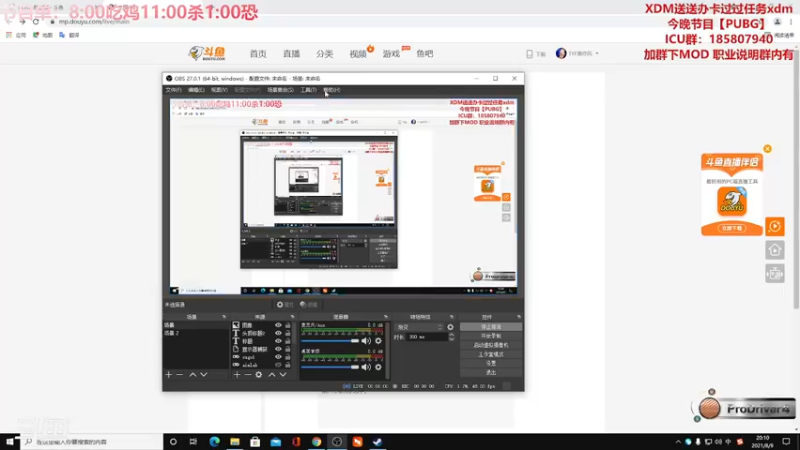Open the 场景集合(S) menu in OBS
This screenshot has width=800, height=450.
pyautogui.click(x=280, y=90)
